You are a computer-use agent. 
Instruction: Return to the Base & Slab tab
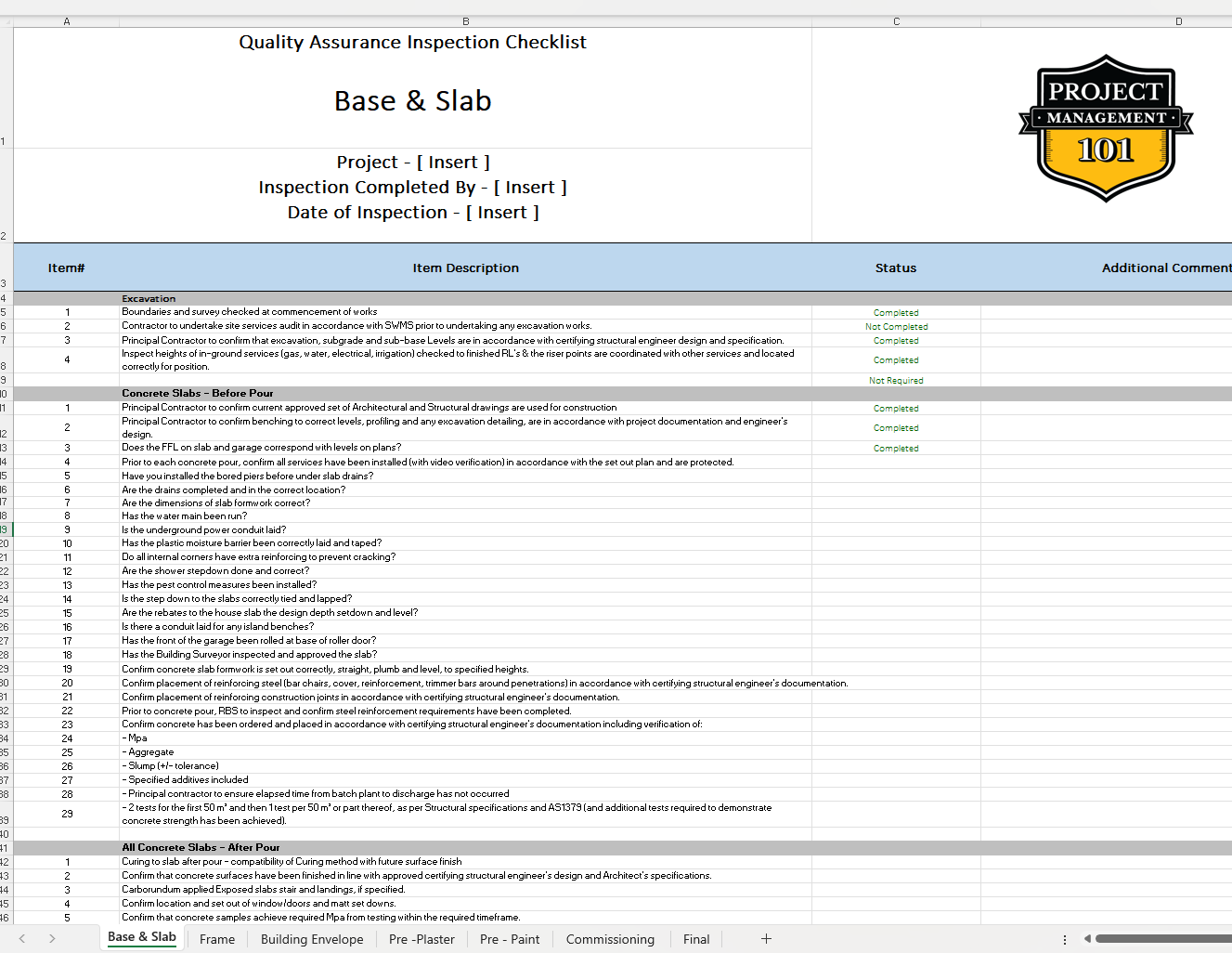141,938
